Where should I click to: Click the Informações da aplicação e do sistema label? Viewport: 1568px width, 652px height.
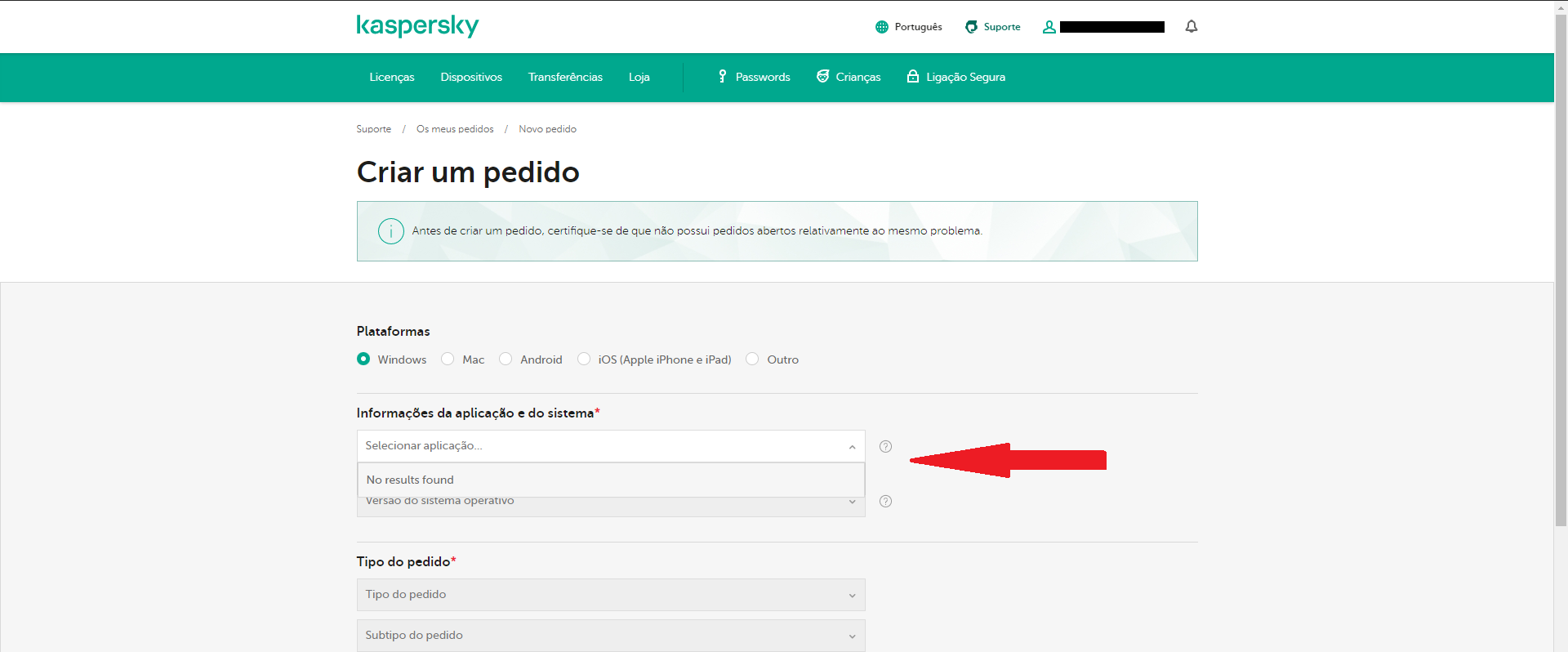click(478, 413)
